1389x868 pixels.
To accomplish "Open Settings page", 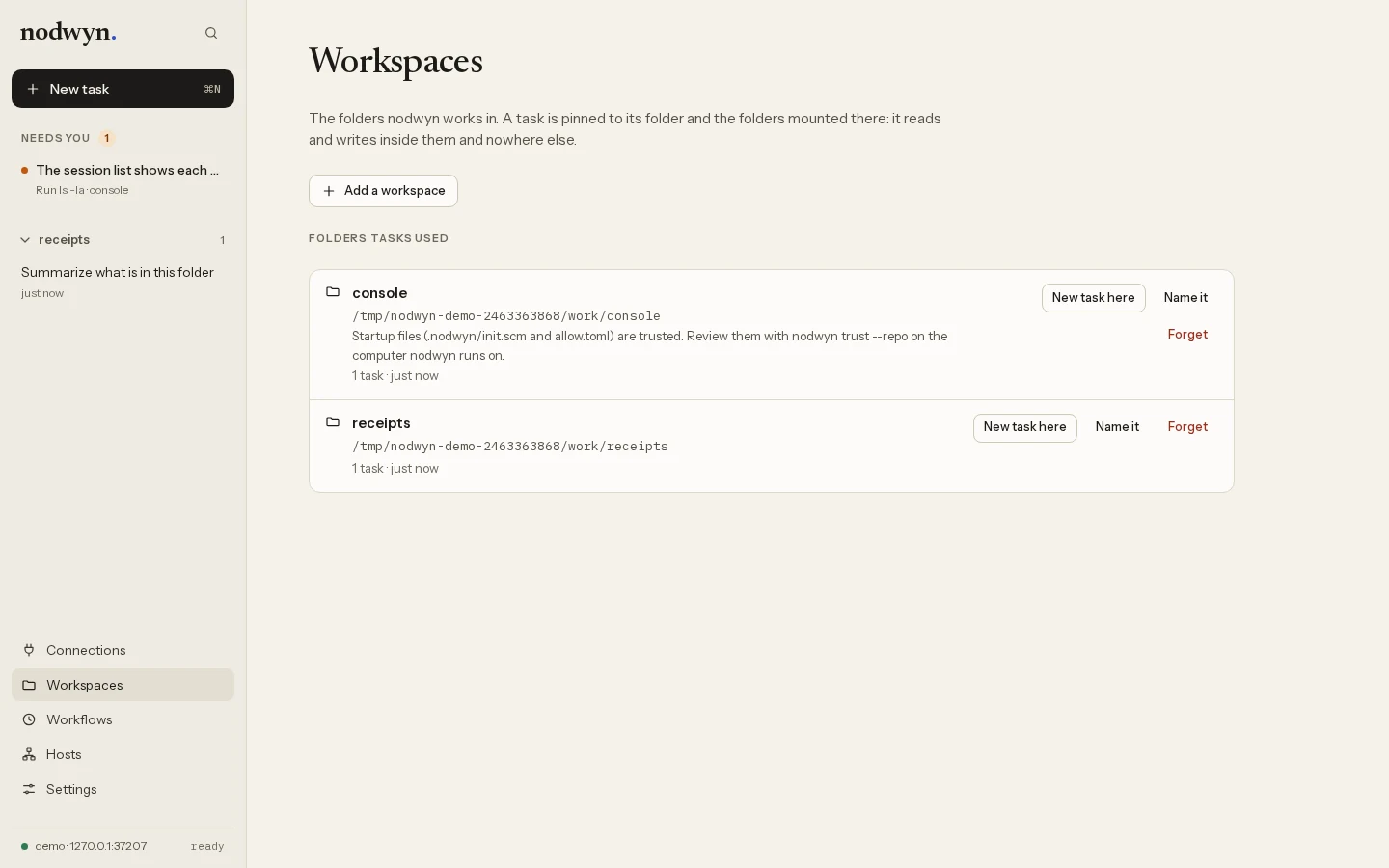I will [123, 789].
